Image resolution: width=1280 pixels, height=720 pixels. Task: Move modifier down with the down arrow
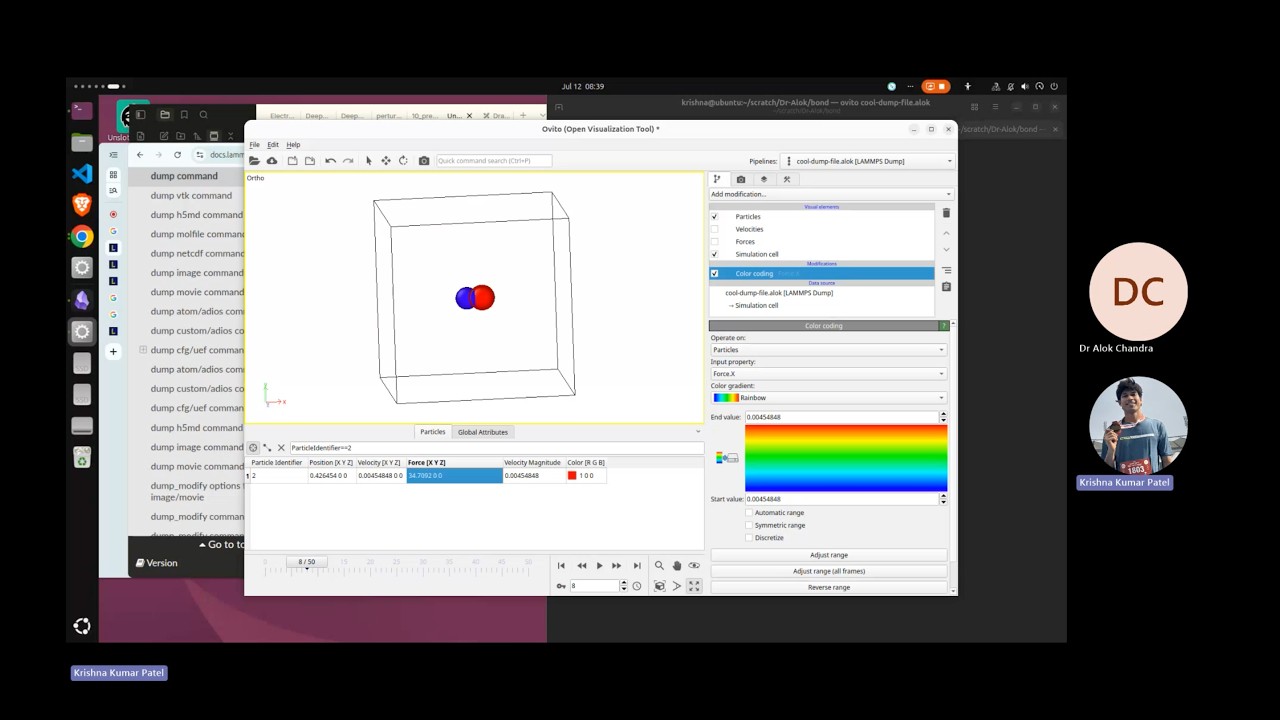pyautogui.click(x=946, y=250)
